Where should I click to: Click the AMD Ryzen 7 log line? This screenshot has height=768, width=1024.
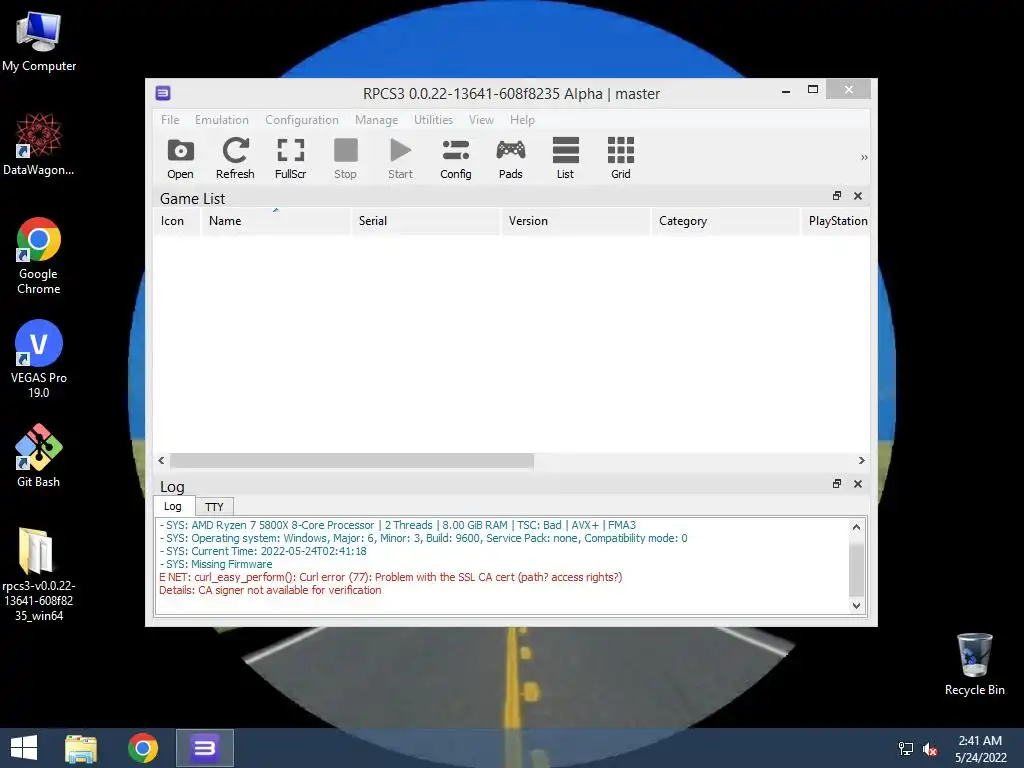398,525
